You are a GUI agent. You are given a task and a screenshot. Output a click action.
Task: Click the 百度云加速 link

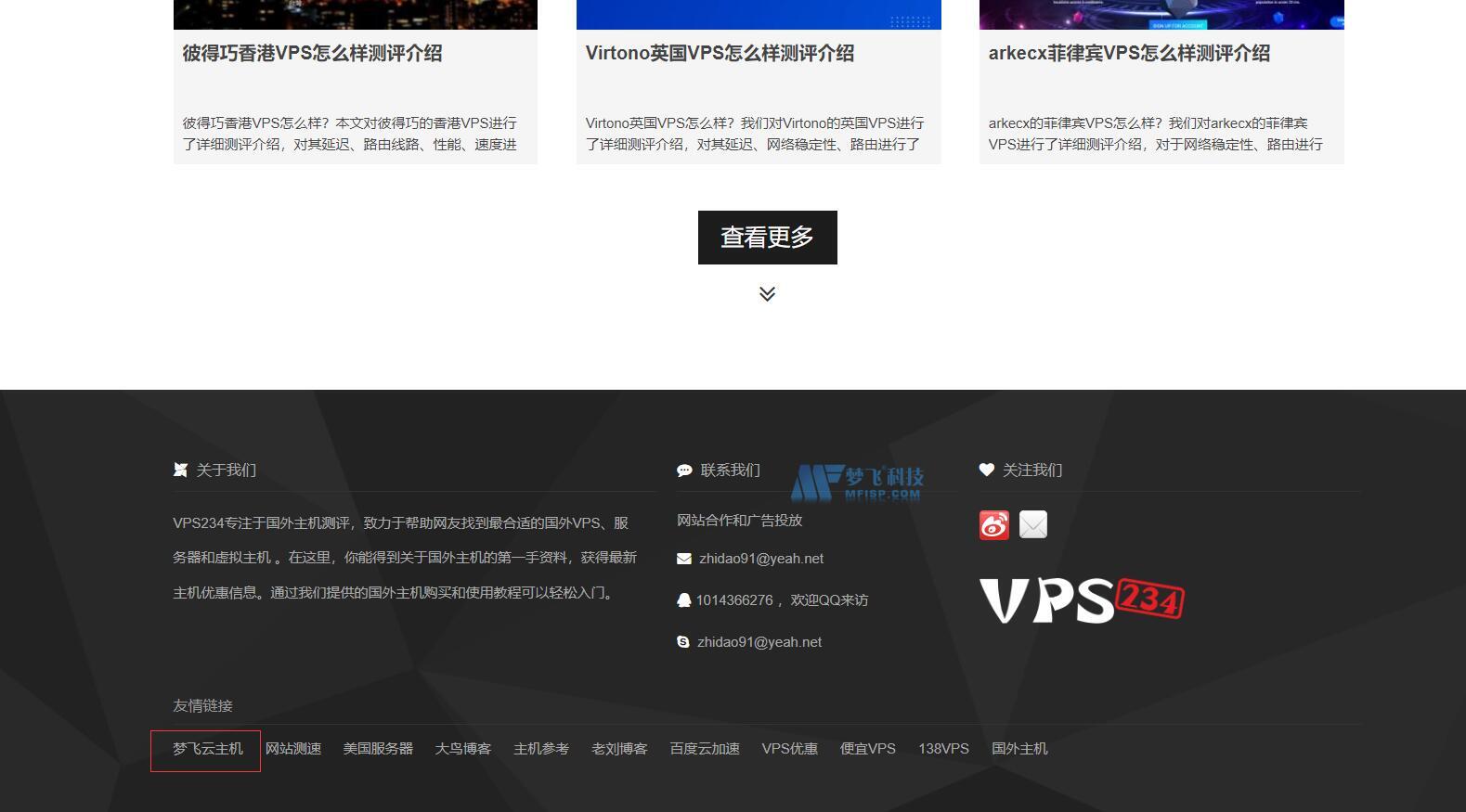(705, 749)
